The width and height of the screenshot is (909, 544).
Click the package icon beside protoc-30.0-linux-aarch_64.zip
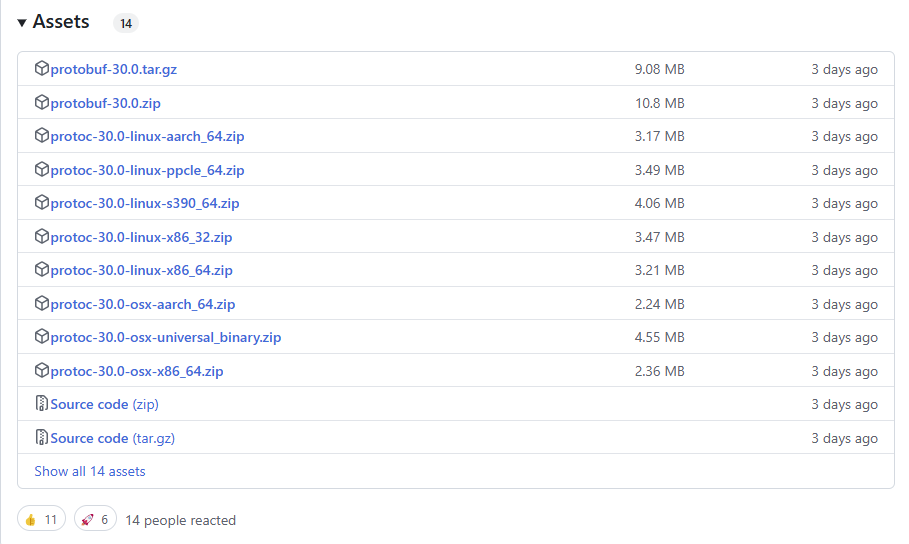42,135
